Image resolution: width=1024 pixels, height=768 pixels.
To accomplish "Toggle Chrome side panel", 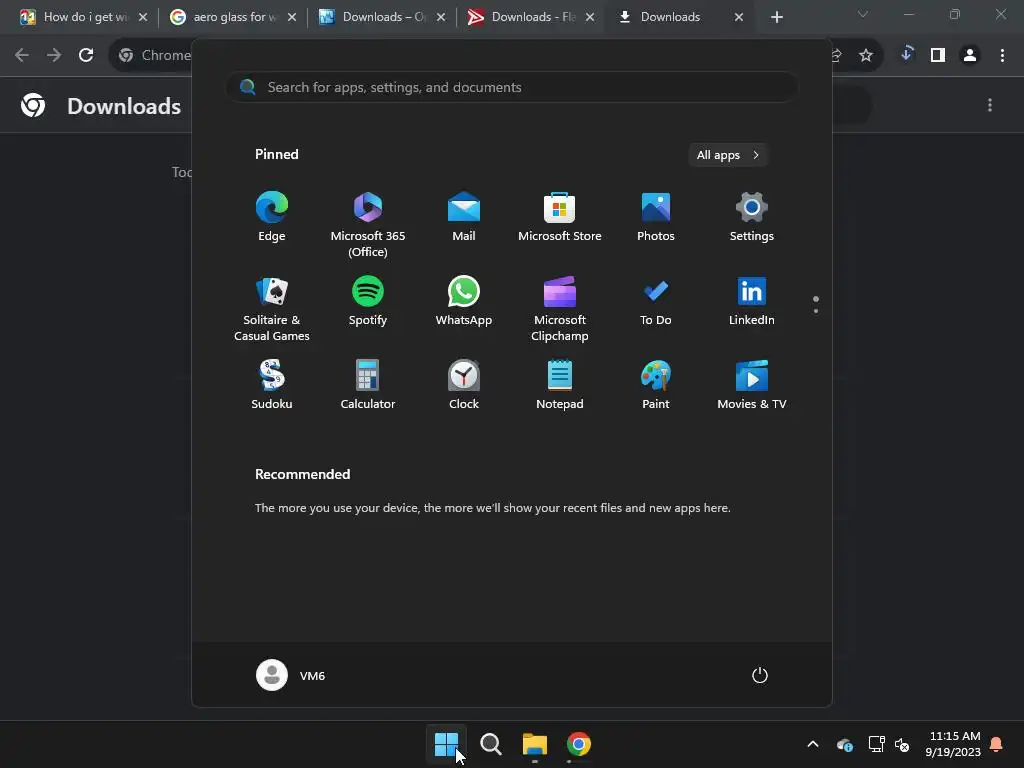I will pyautogui.click(x=938, y=55).
